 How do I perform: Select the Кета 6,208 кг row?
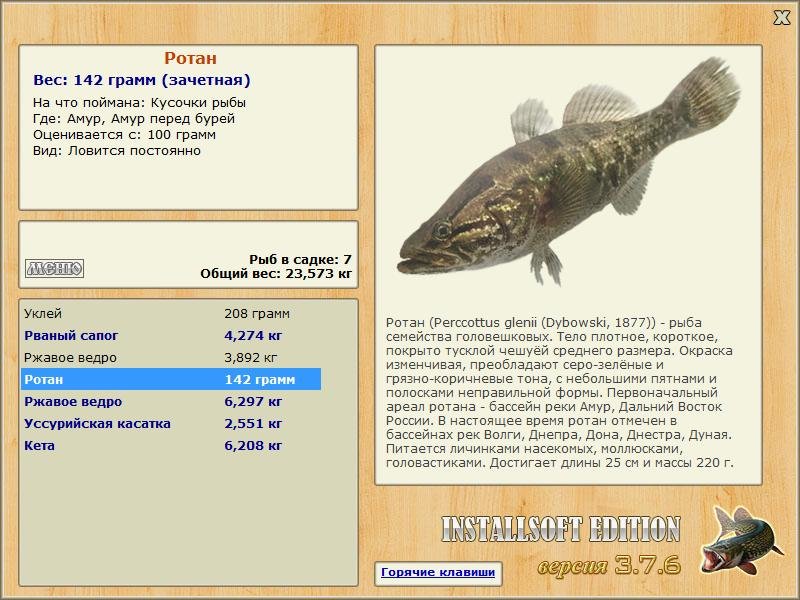click(x=171, y=445)
